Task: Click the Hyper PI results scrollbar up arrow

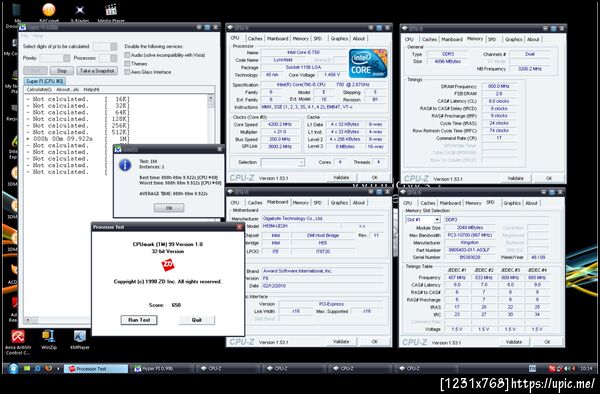Action: coord(211,98)
